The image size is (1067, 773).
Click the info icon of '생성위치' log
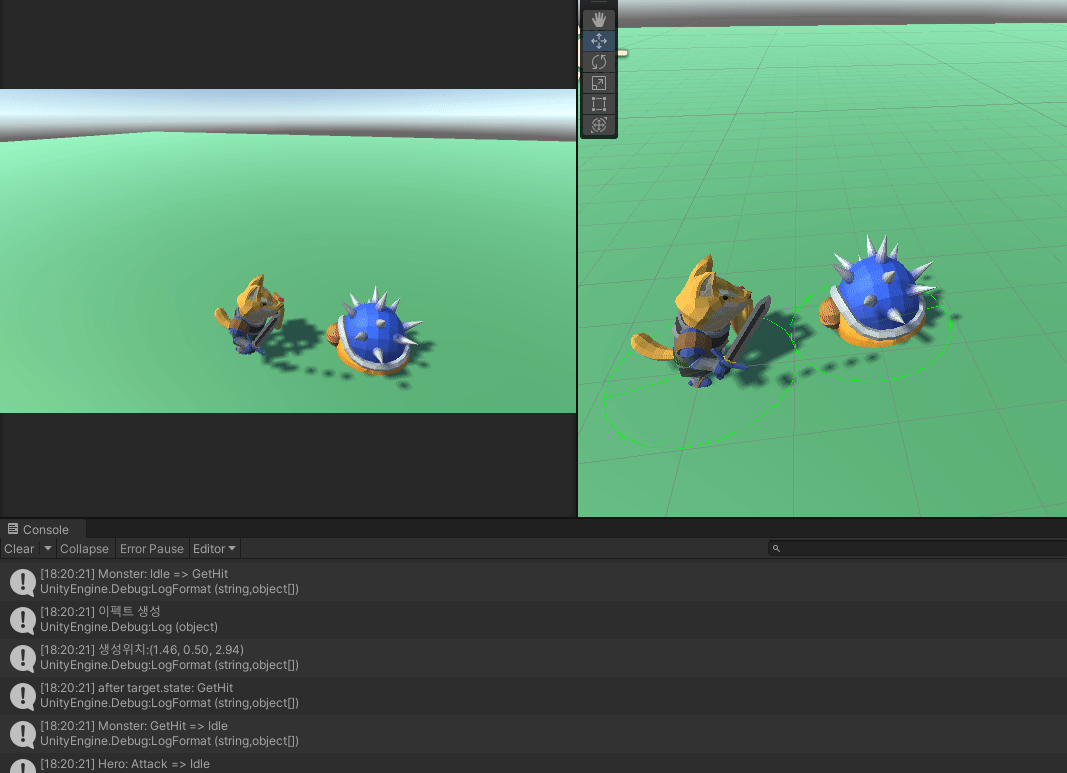point(22,658)
